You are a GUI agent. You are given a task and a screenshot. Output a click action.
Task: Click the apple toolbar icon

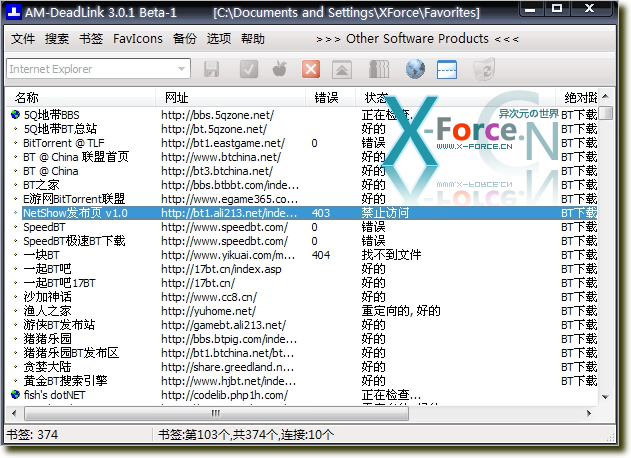pyautogui.click(x=280, y=69)
